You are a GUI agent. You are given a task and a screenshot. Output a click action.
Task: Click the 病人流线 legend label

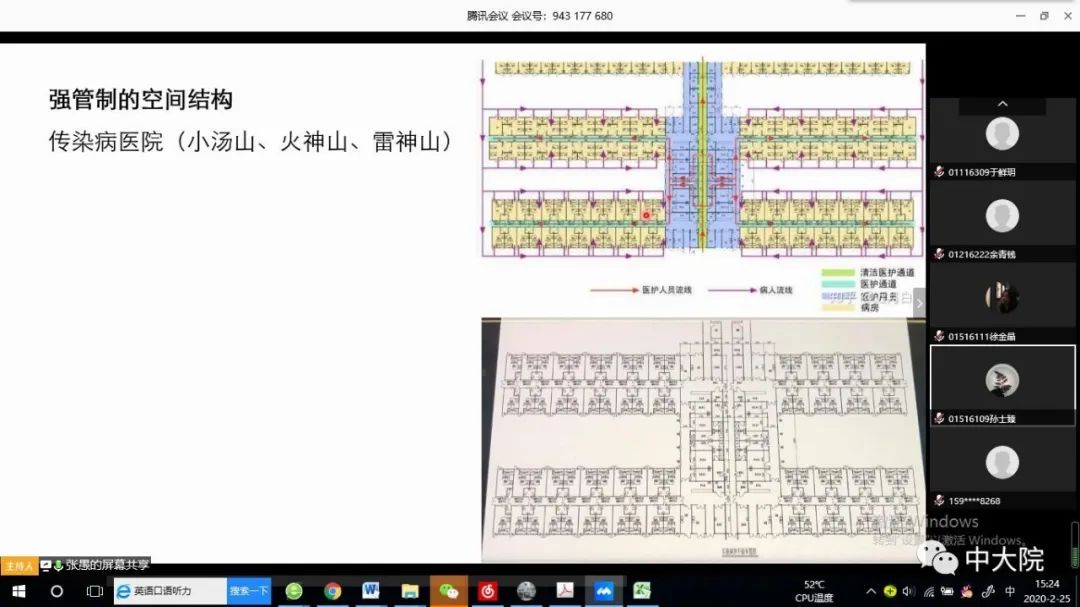pos(776,290)
